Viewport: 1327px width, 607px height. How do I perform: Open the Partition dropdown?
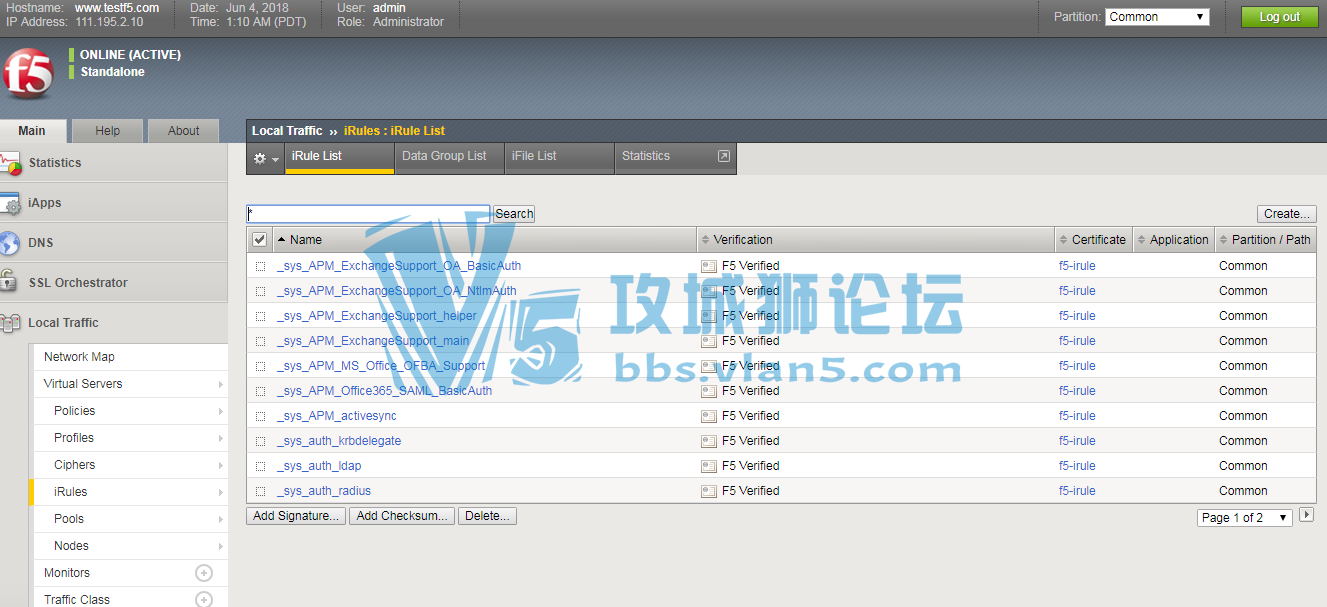1157,17
